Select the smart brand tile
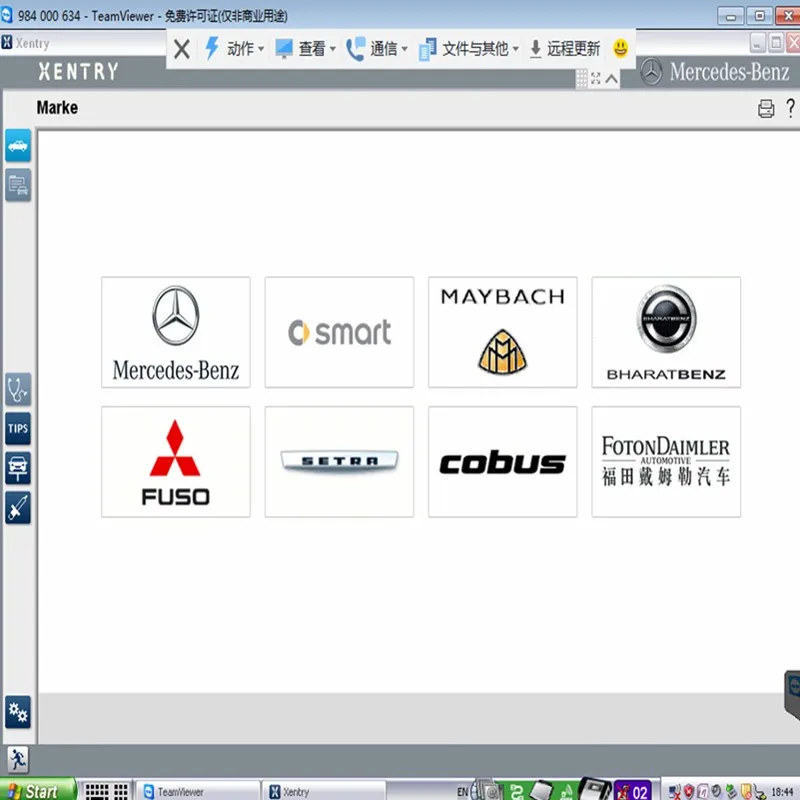Screen dimensions: 800x800 339,332
